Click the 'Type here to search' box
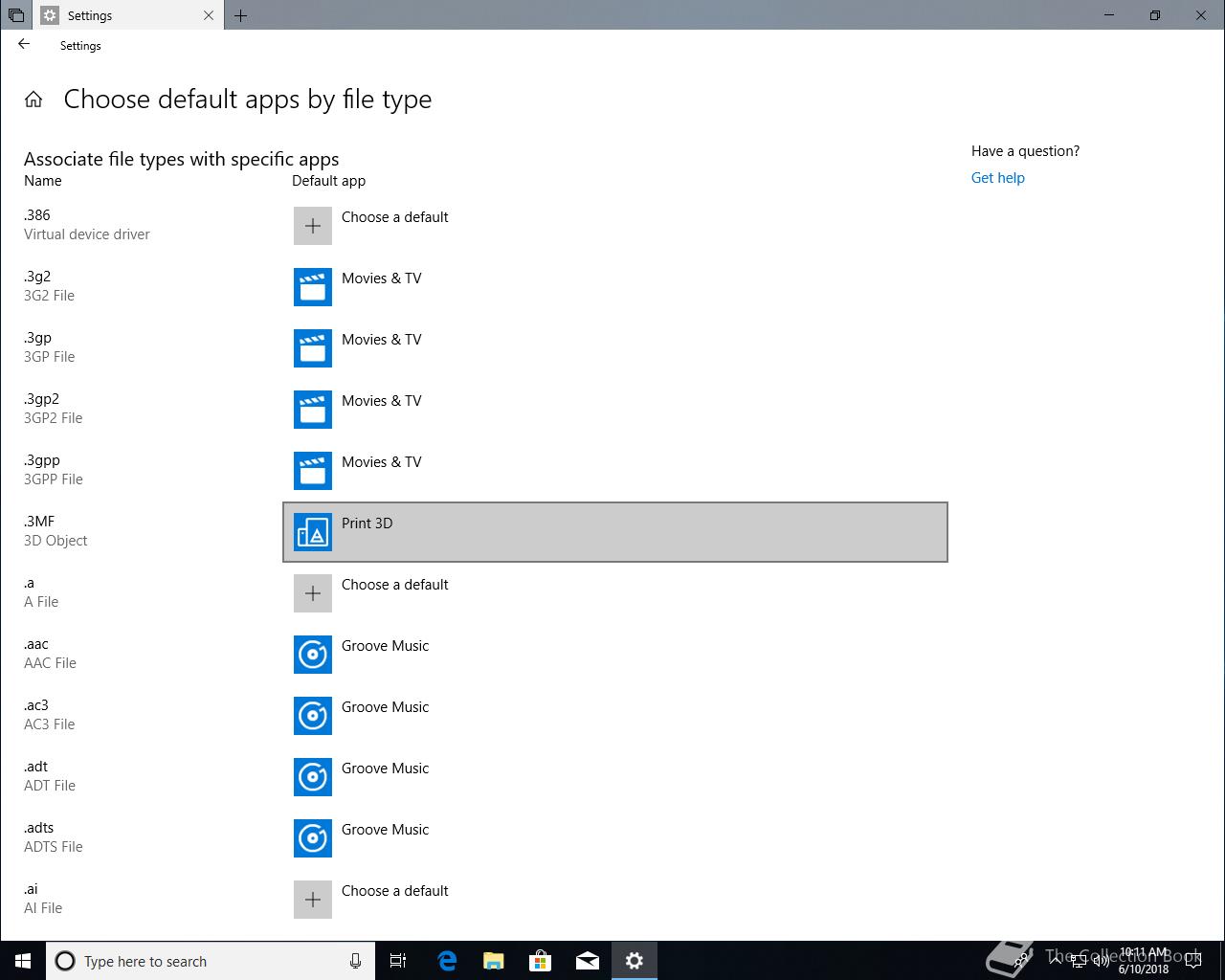 click(x=209, y=961)
